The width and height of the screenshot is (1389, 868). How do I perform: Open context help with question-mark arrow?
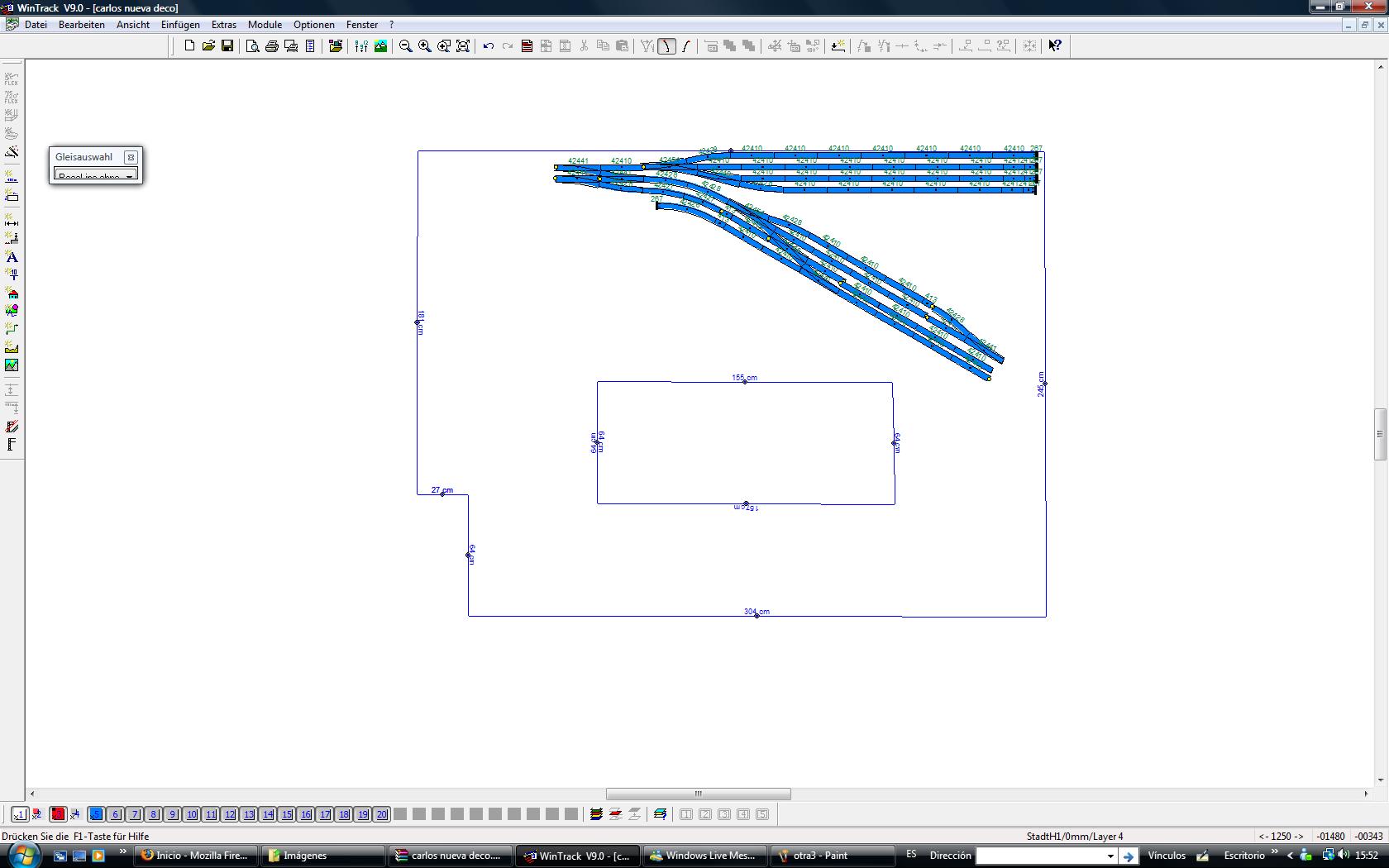(x=1055, y=46)
